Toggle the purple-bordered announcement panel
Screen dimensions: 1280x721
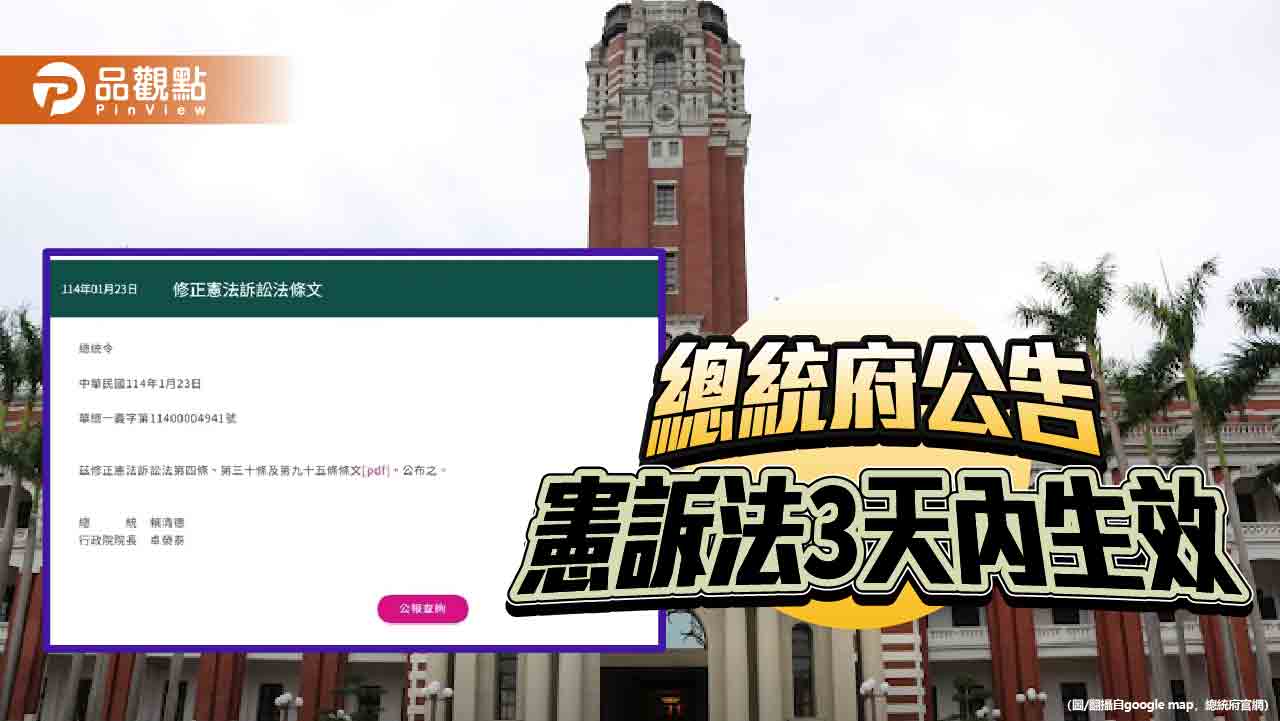(352, 450)
